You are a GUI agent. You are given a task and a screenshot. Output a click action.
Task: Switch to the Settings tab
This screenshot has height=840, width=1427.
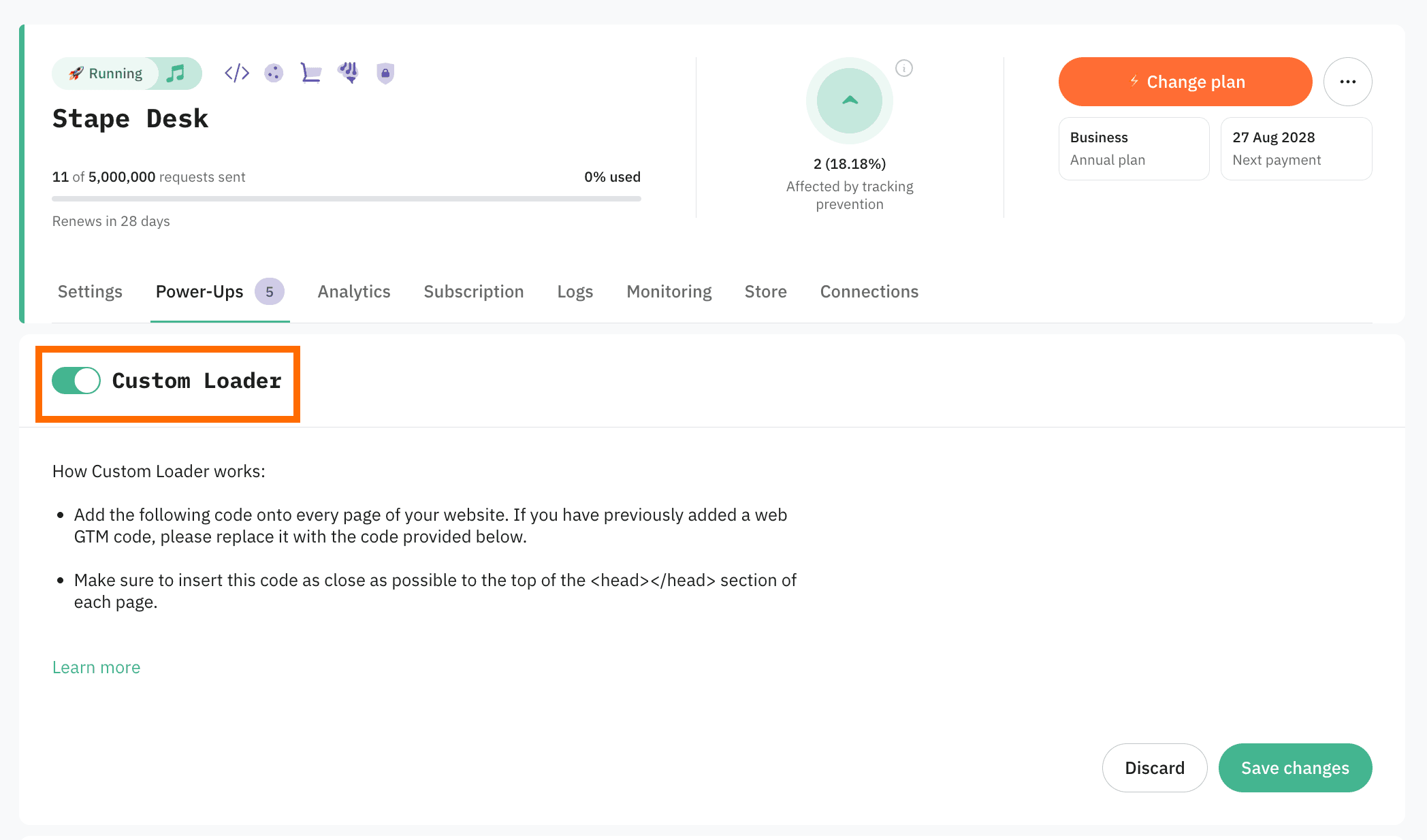pos(90,291)
